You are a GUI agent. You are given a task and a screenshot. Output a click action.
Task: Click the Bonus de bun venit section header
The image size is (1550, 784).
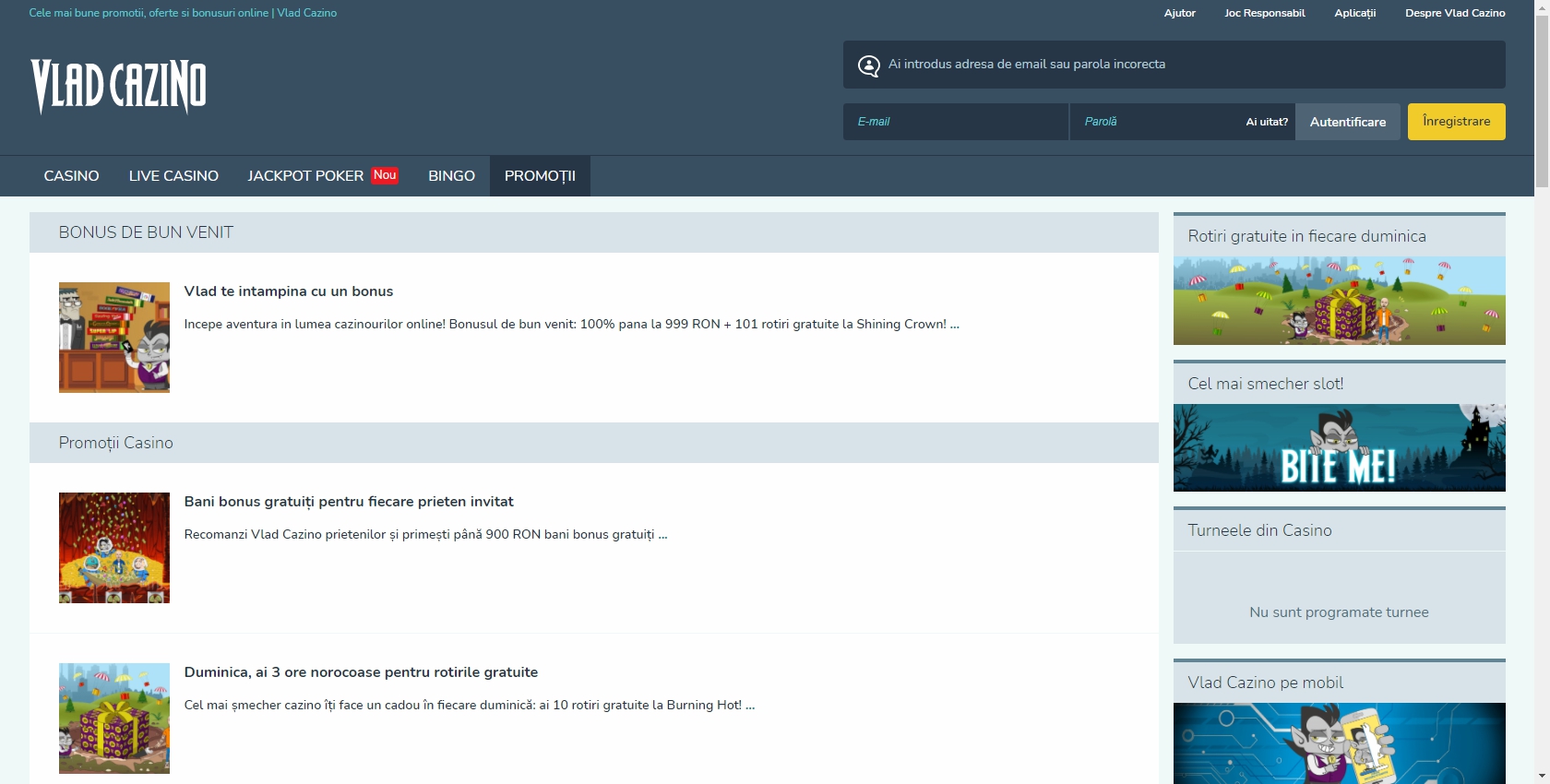(594, 232)
